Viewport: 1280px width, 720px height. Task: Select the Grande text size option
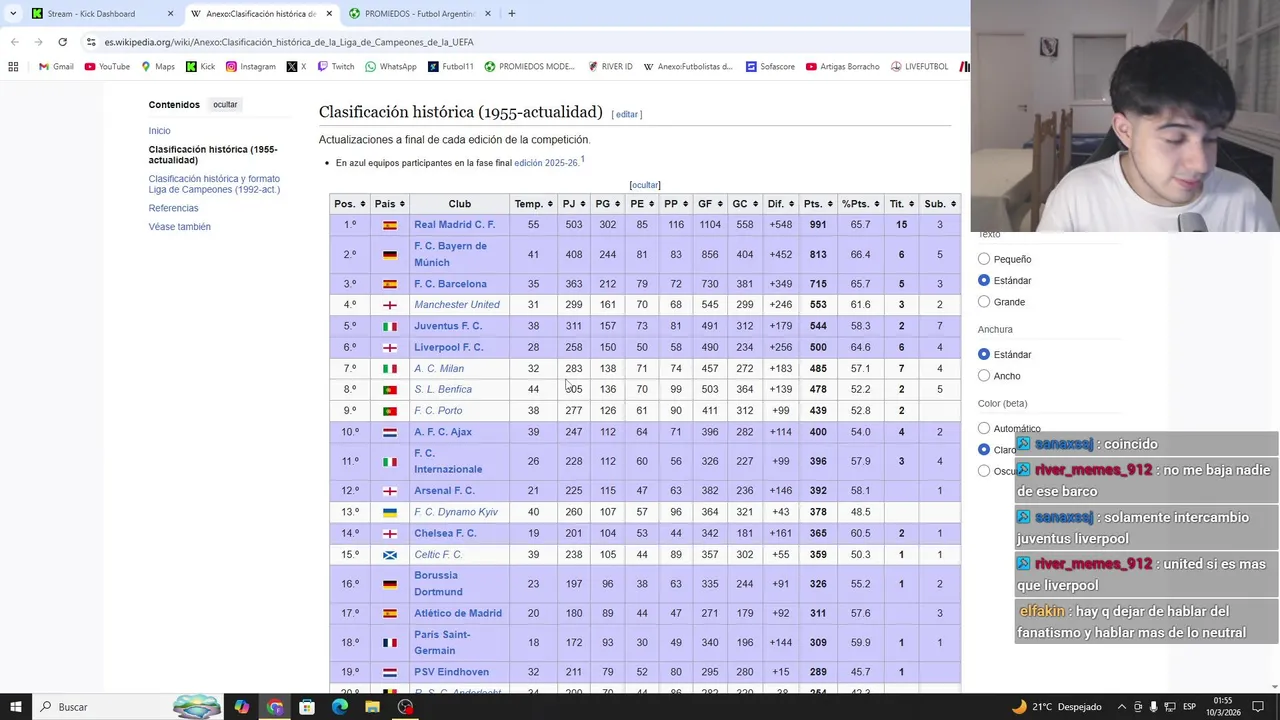[984, 302]
